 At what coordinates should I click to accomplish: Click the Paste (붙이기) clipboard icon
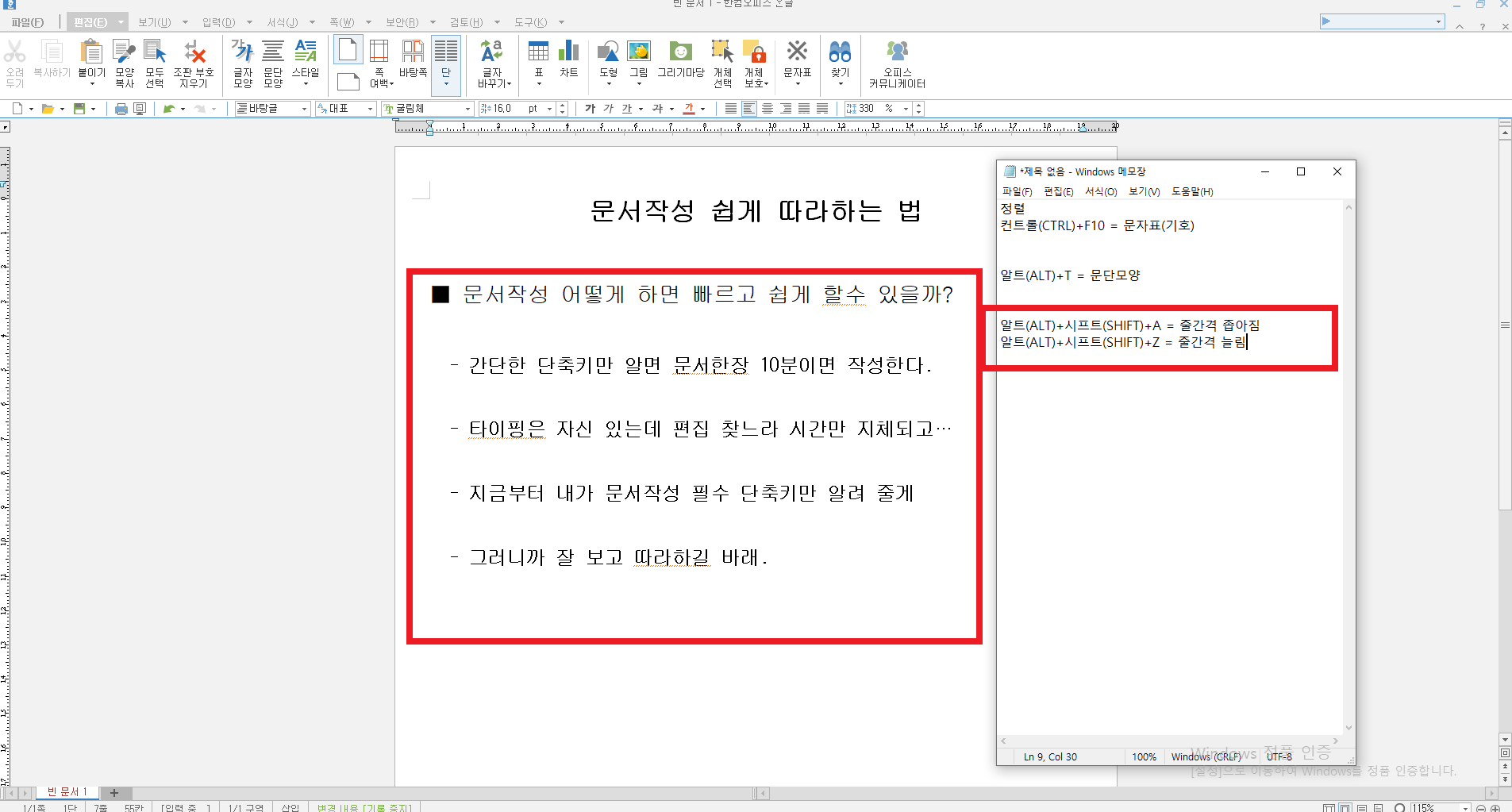pos(91,52)
